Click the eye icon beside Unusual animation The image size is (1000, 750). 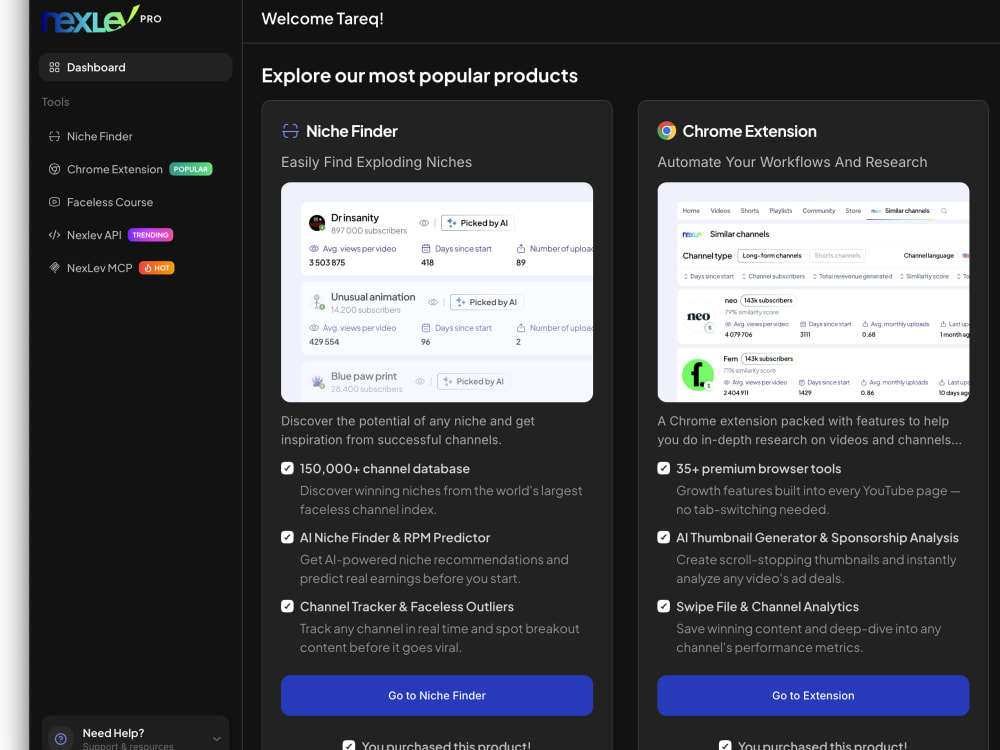[x=433, y=302]
